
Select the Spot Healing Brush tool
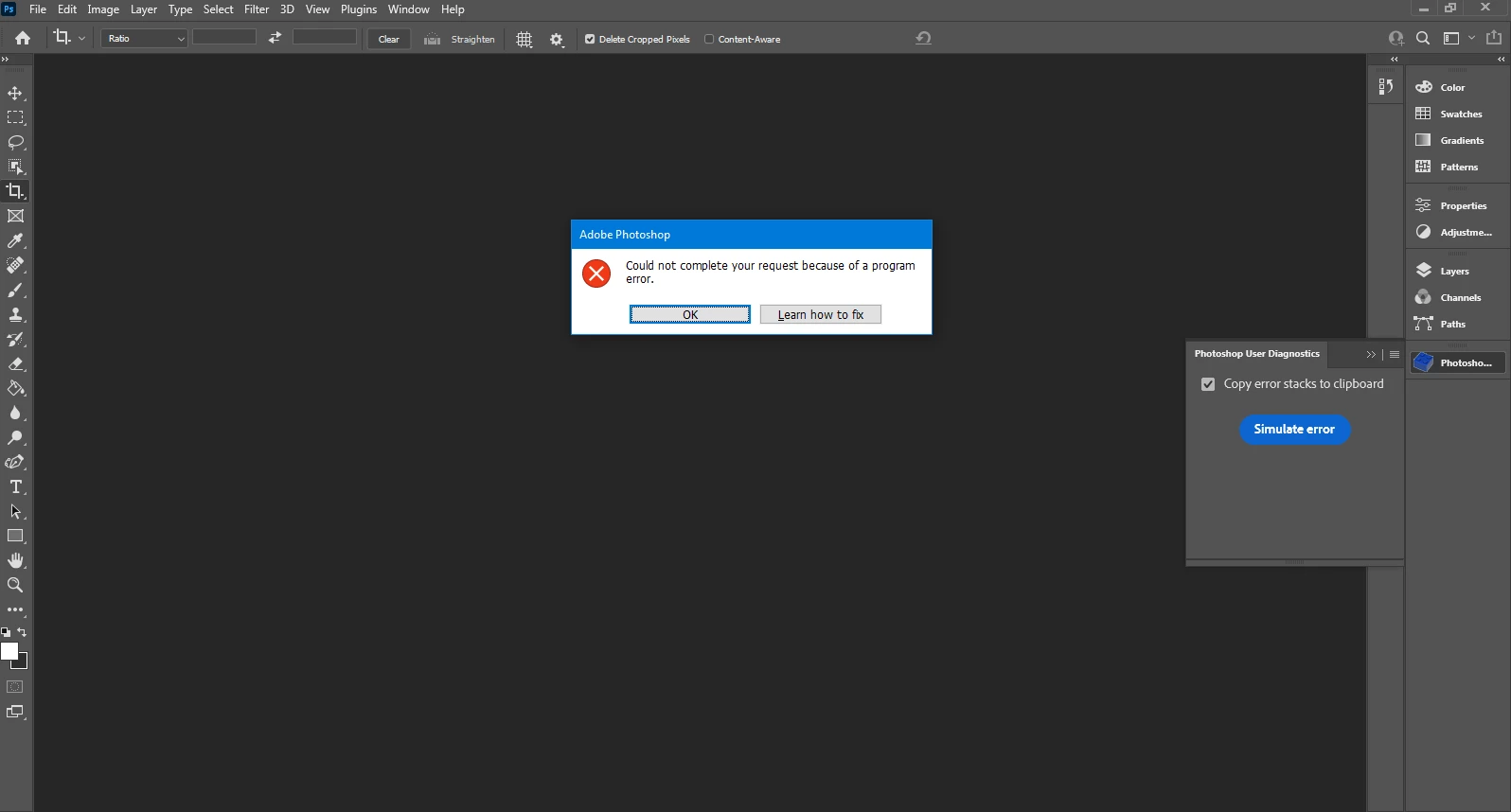[x=15, y=265]
